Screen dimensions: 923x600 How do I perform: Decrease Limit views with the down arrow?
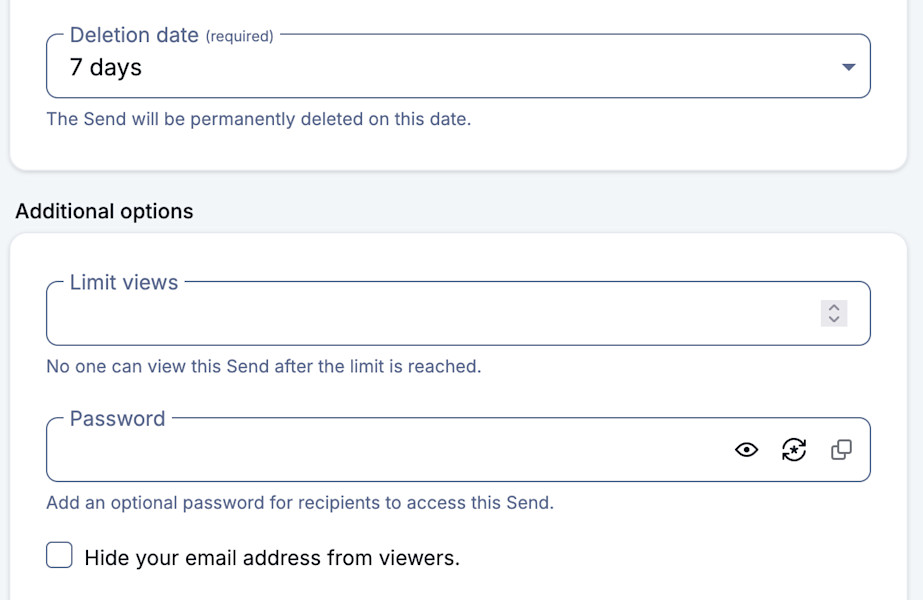(x=834, y=319)
